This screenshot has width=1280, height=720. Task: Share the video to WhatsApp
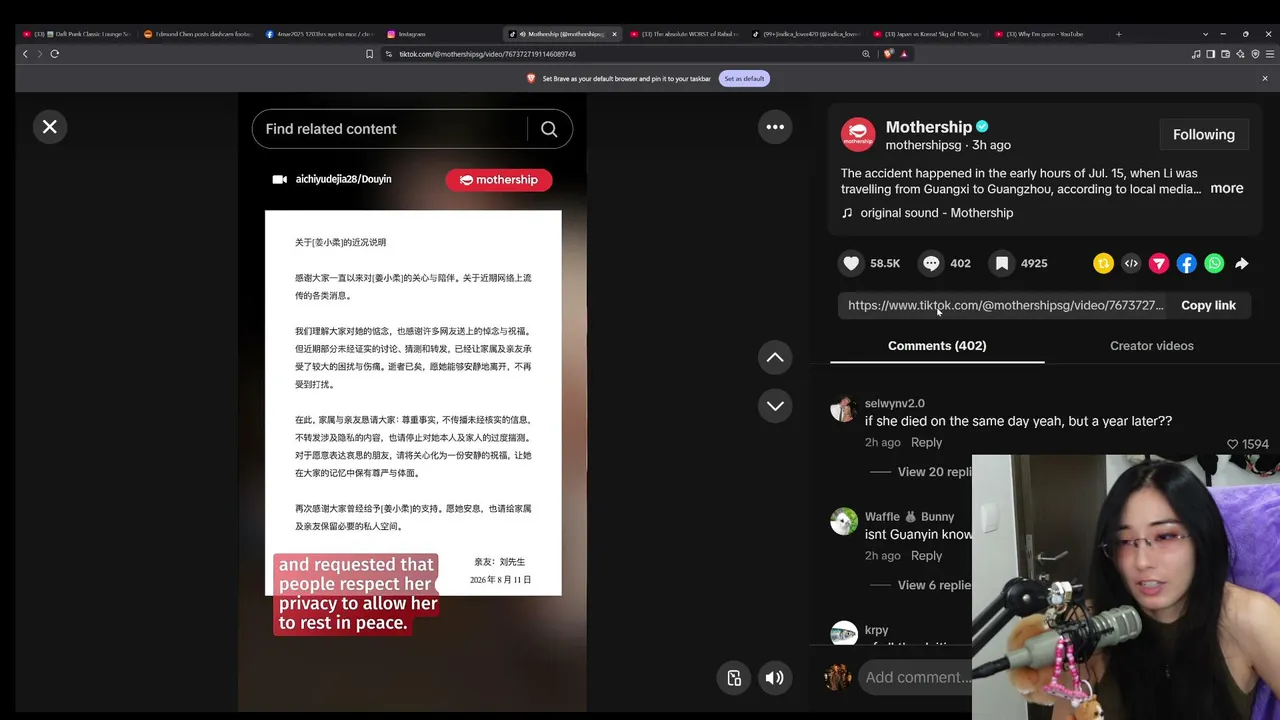(1214, 263)
